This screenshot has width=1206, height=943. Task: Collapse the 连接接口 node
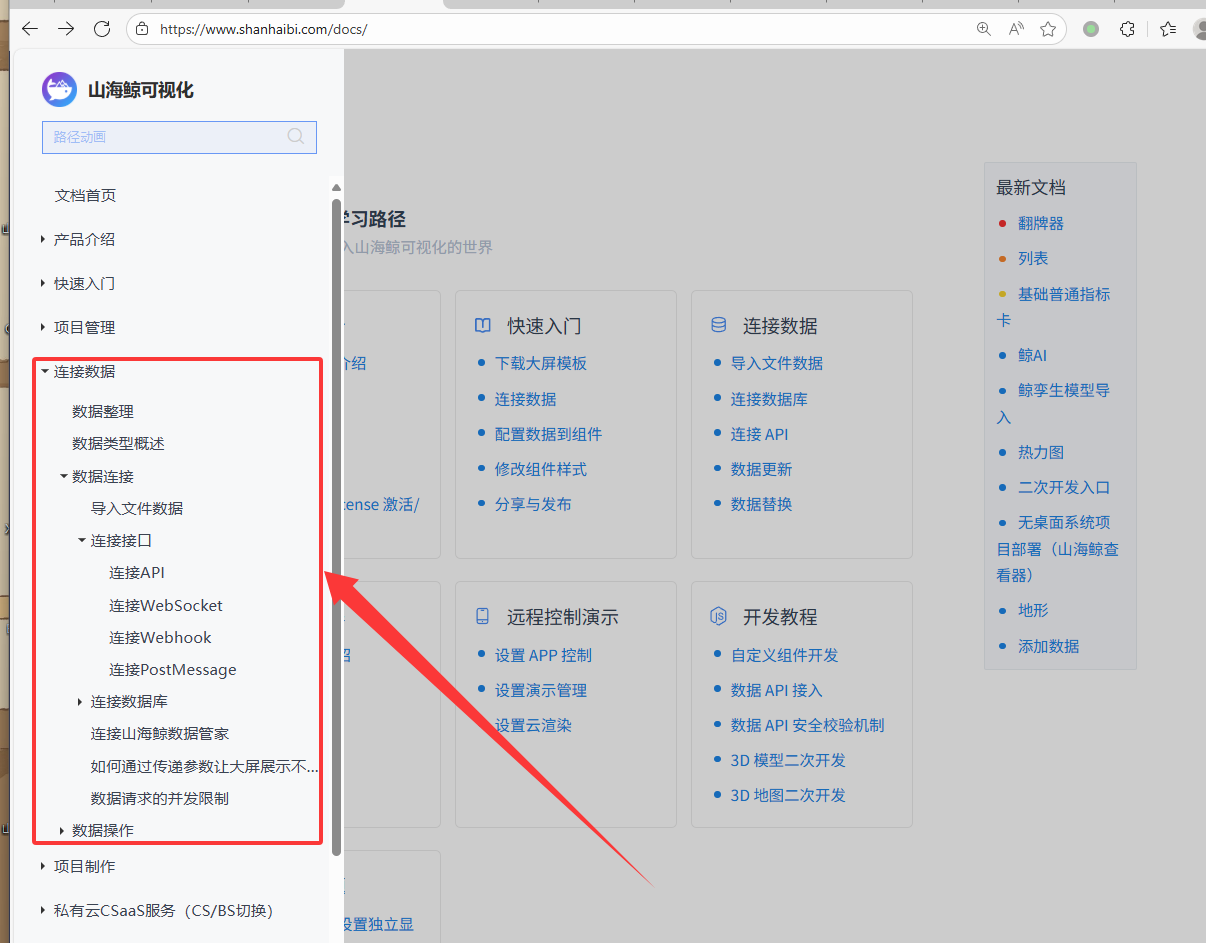[82, 540]
